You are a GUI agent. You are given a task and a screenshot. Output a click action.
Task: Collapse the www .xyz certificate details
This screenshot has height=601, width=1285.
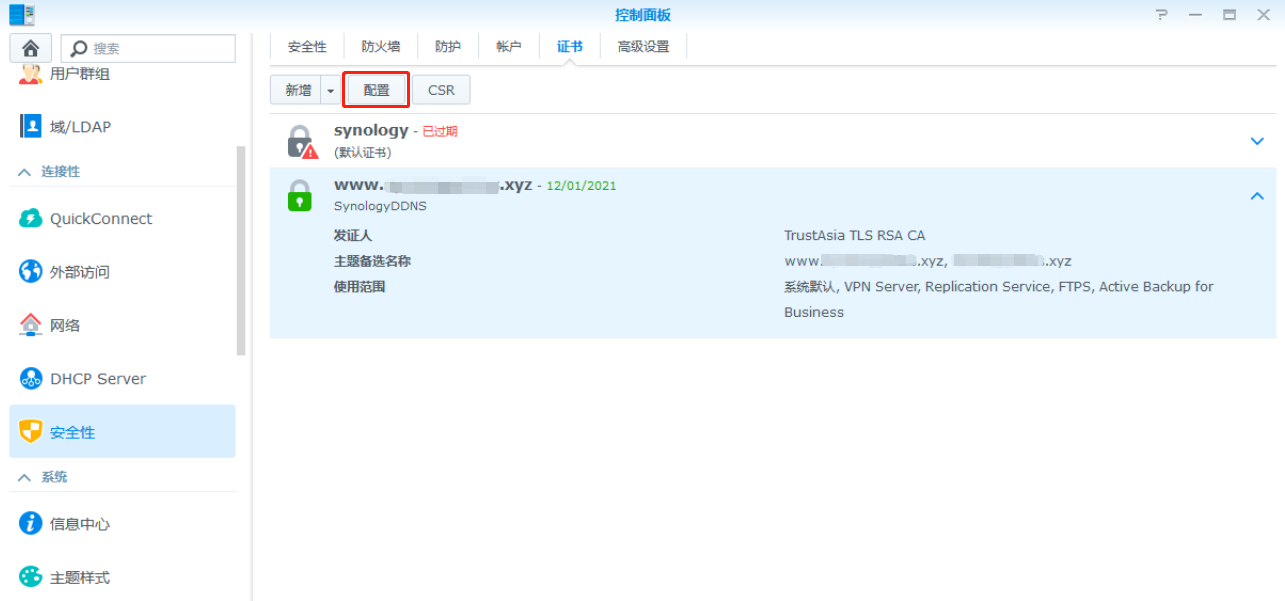point(1258,196)
